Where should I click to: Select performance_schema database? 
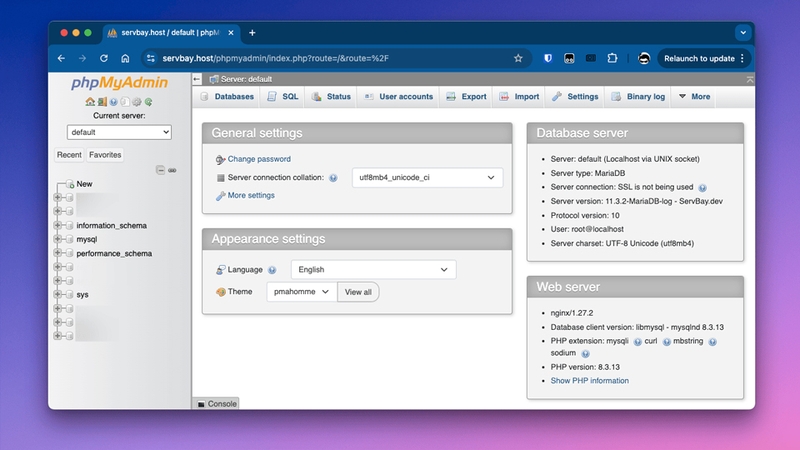[x=114, y=253]
